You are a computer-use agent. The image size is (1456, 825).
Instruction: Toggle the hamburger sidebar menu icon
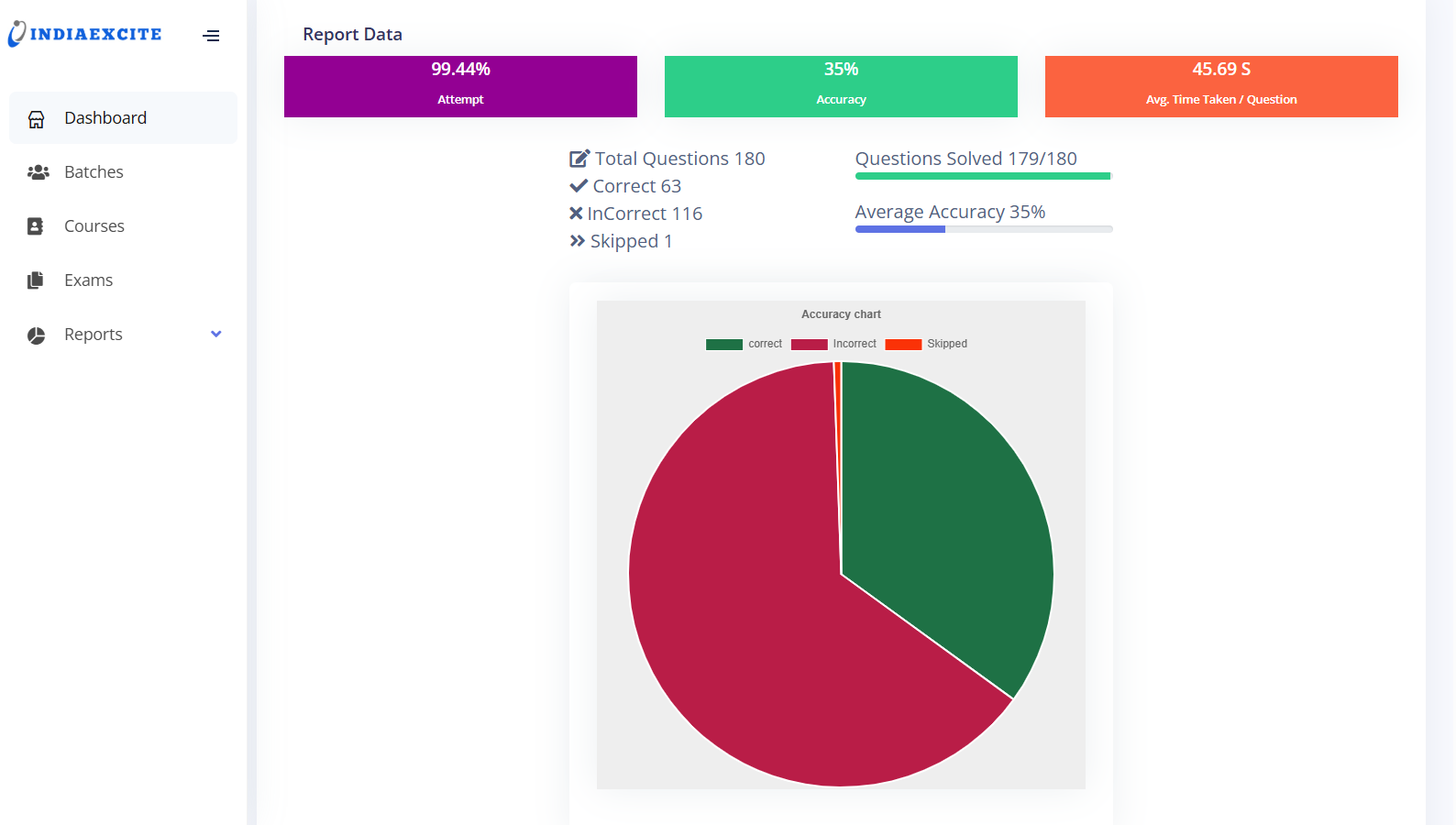[x=211, y=36]
